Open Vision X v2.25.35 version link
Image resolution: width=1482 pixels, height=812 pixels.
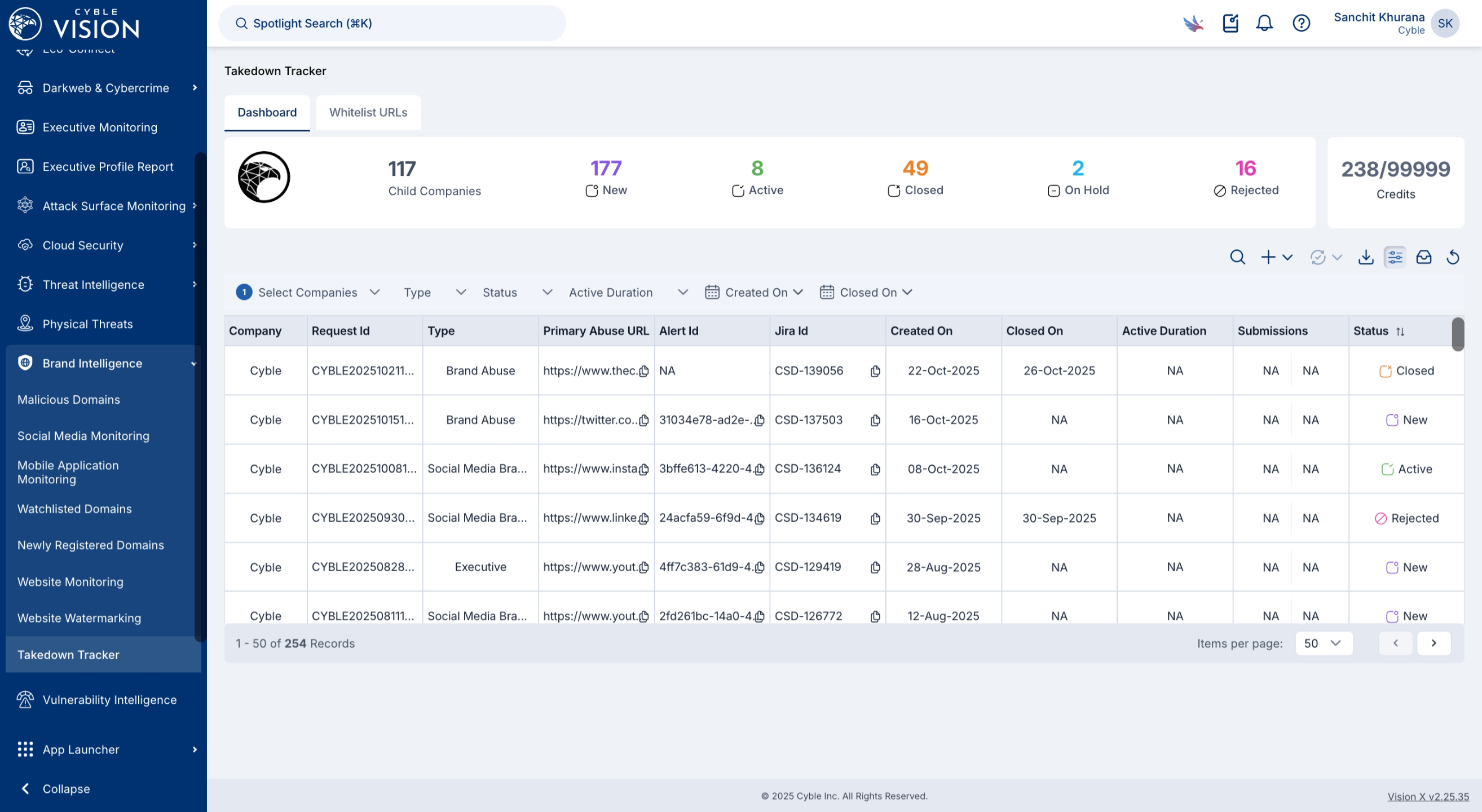tap(1428, 797)
